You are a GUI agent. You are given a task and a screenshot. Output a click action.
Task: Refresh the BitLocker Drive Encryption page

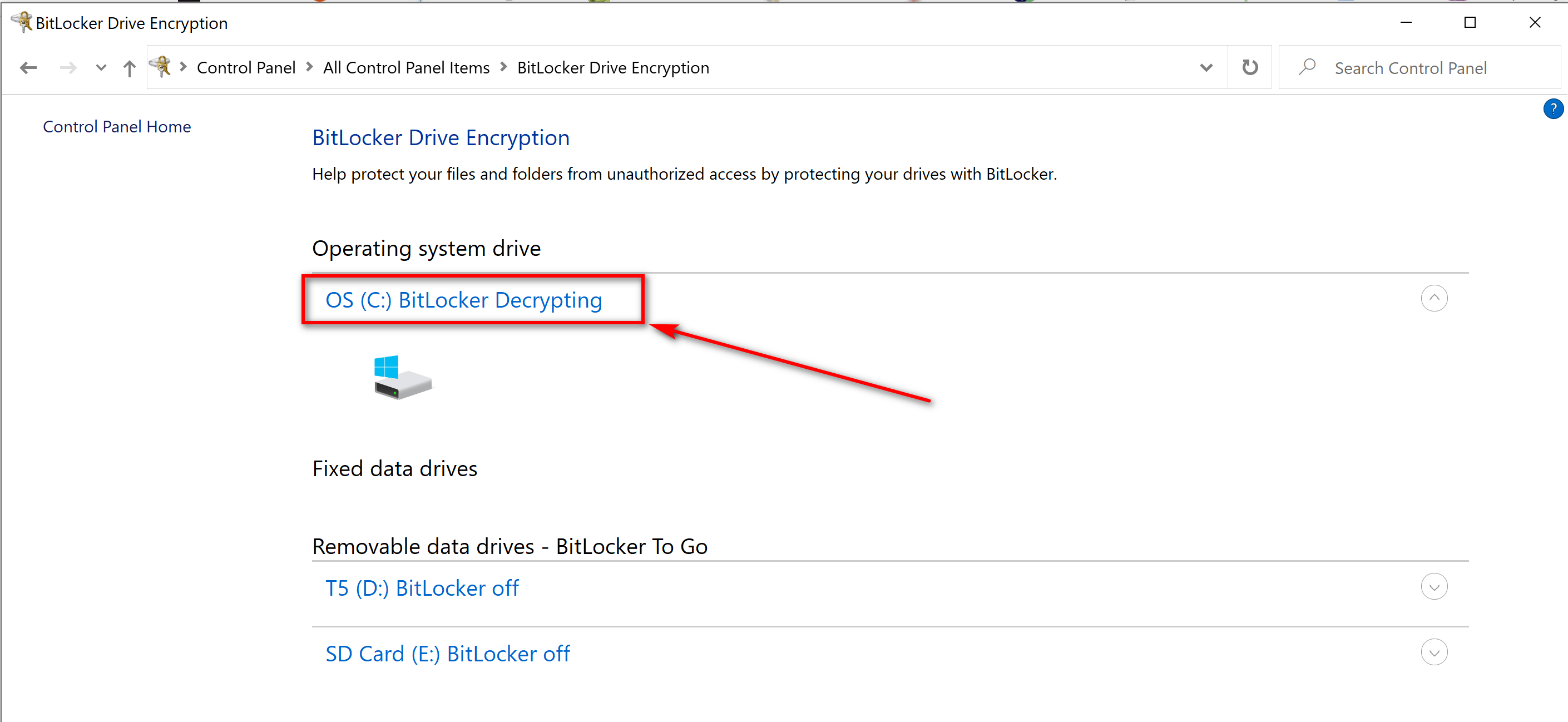pos(1250,67)
